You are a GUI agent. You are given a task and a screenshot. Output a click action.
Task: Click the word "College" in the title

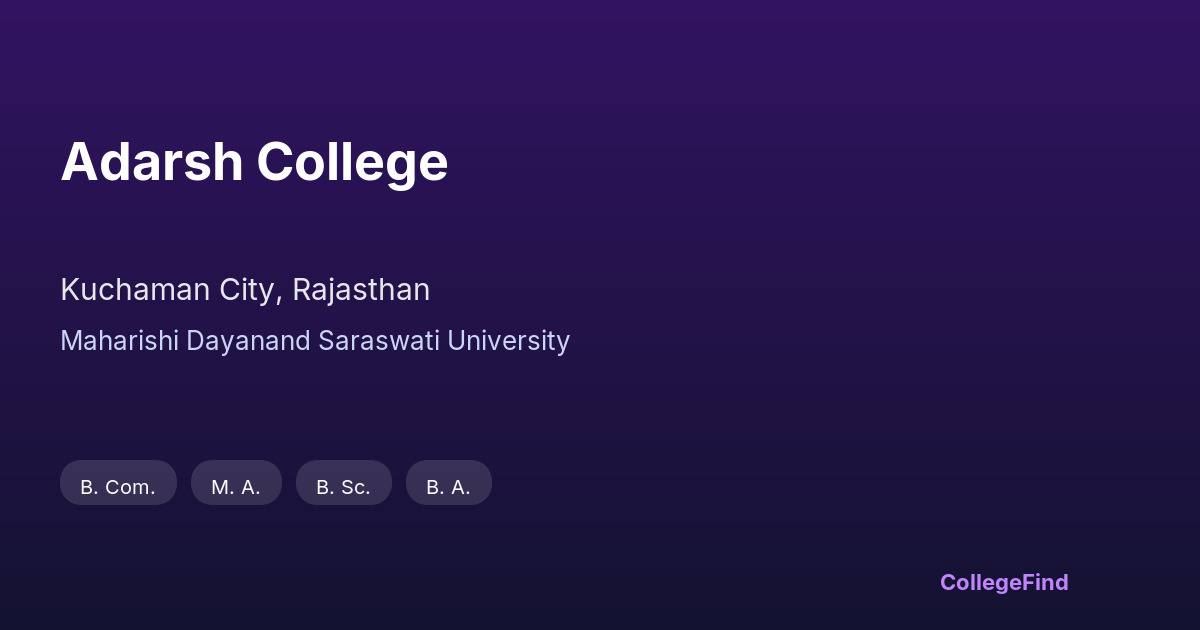pos(352,162)
